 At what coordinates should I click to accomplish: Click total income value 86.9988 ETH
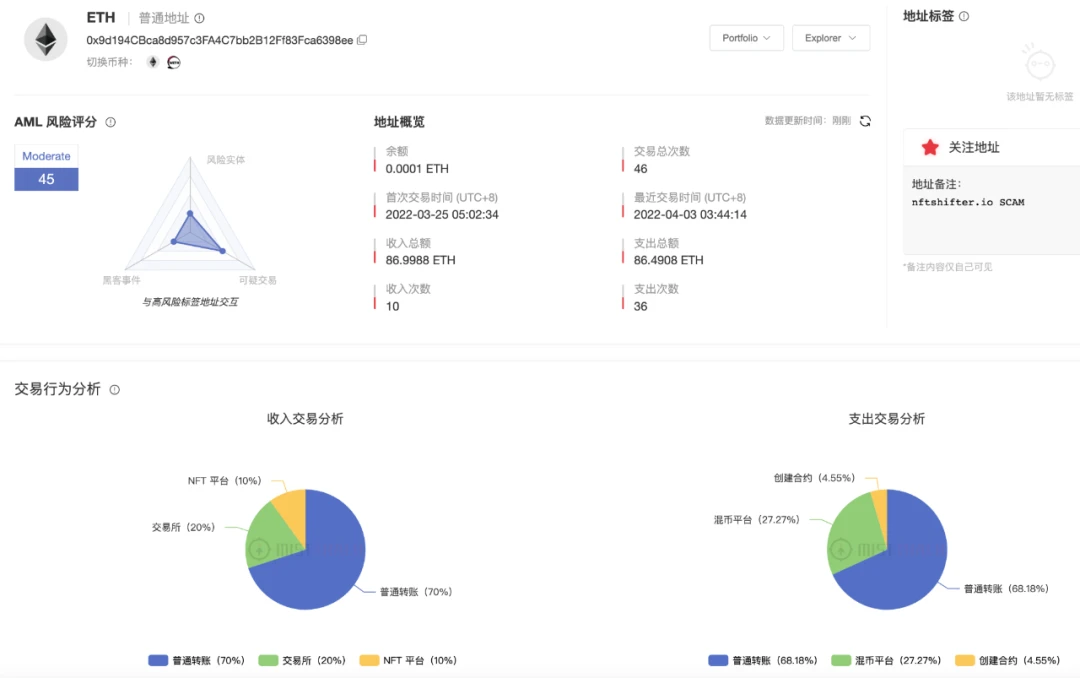click(x=420, y=260)
